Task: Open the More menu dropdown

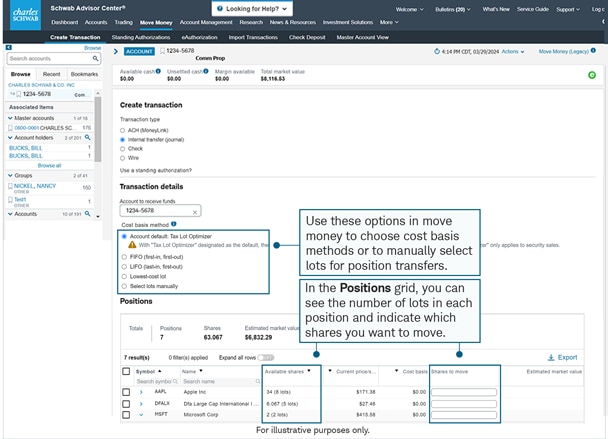Action: (389, 22)
